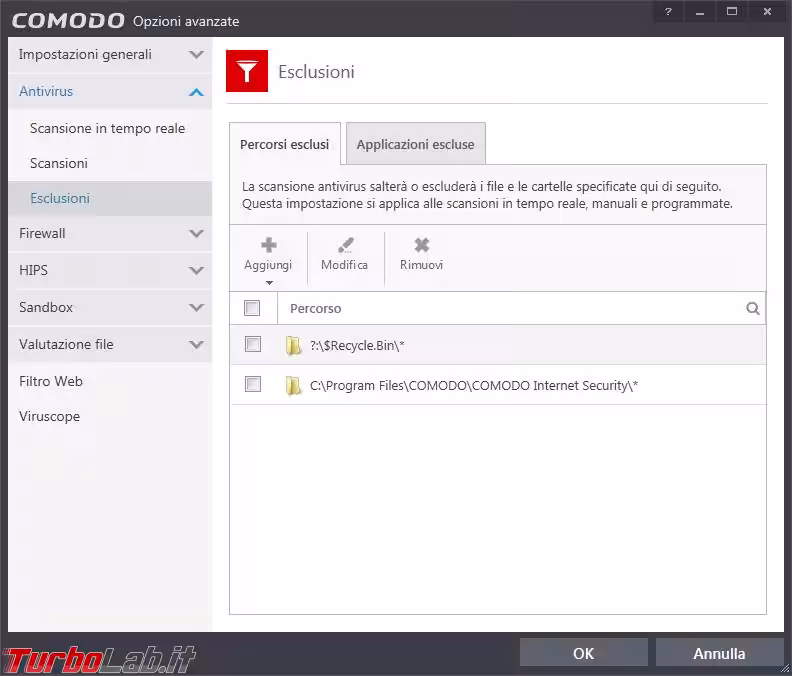Click the folder icon of COMODO Internet Security row
The width and height of the screenshot is (792, 676).
pos(293,386)
